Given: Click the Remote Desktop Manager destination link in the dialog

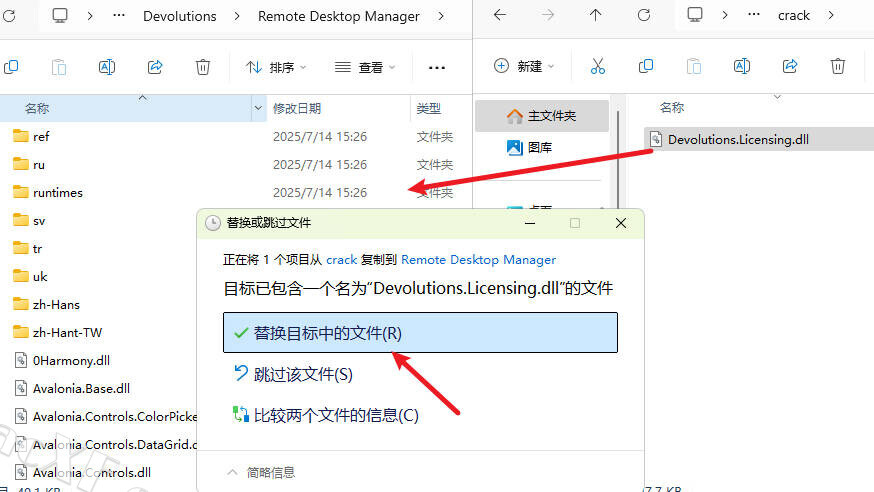Looking at the screenshot, I should 478,260.
